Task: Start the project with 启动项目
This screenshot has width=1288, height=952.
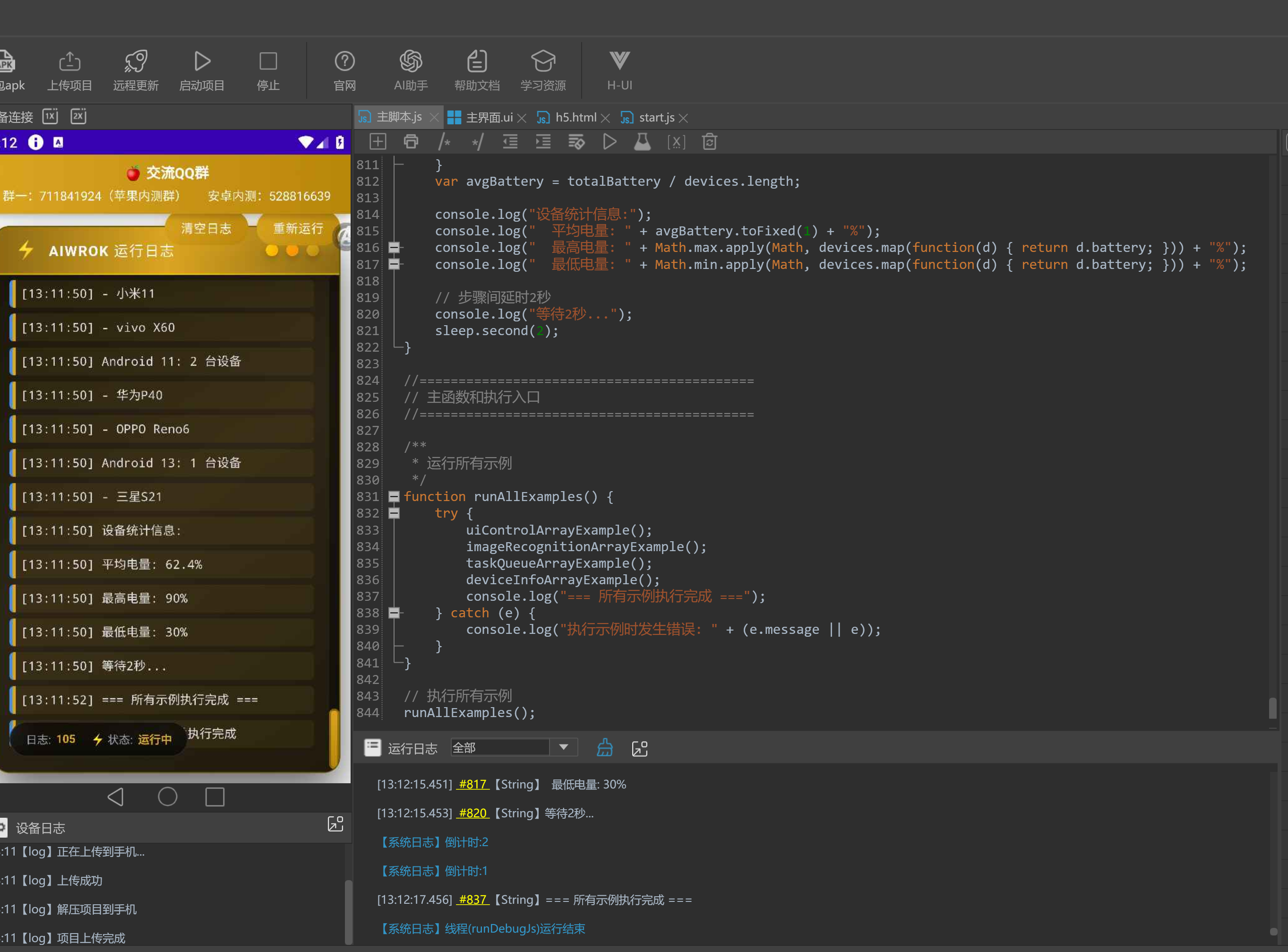Action: point(202,70)
